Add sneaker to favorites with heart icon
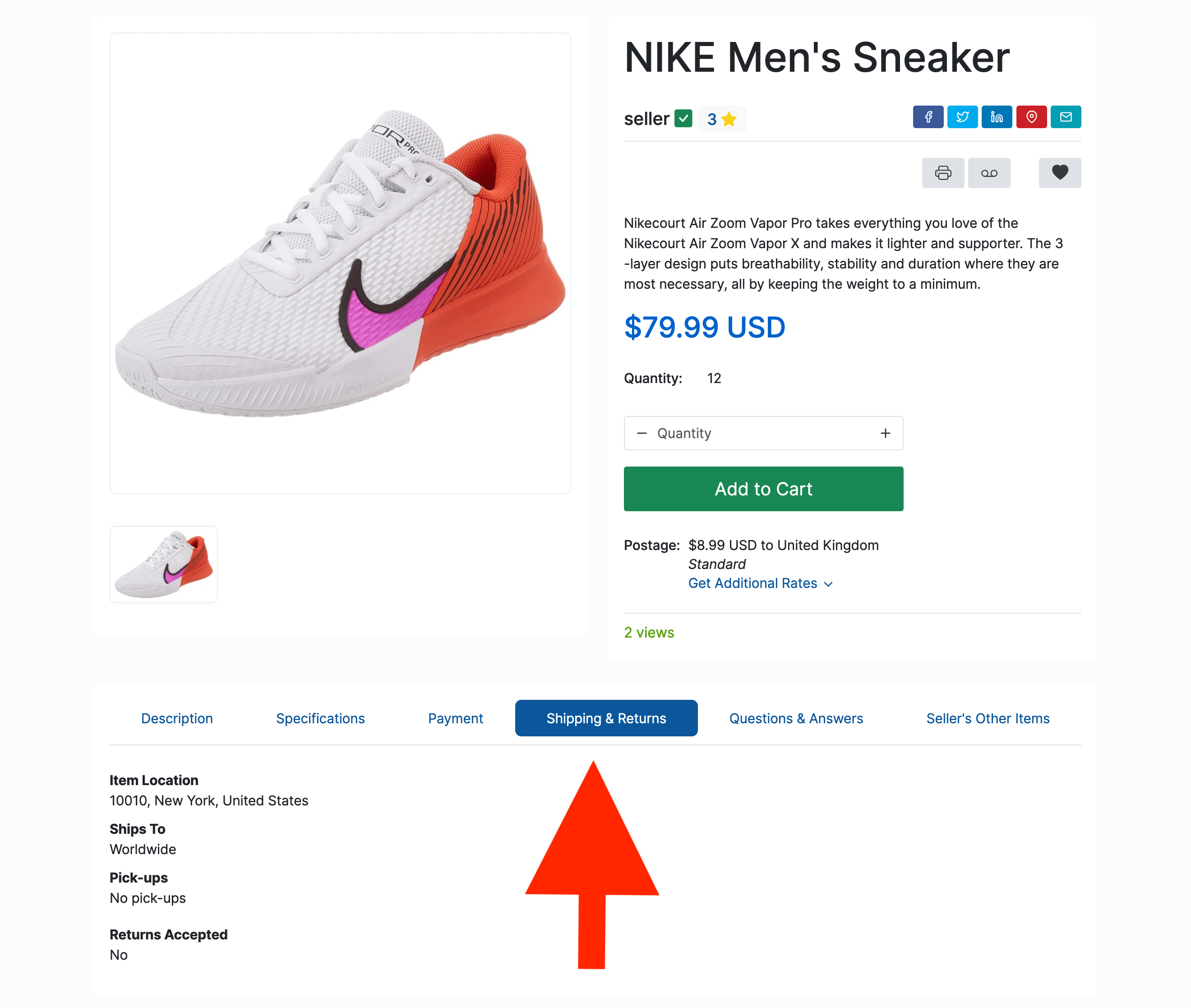 [x=1060, y=172]
